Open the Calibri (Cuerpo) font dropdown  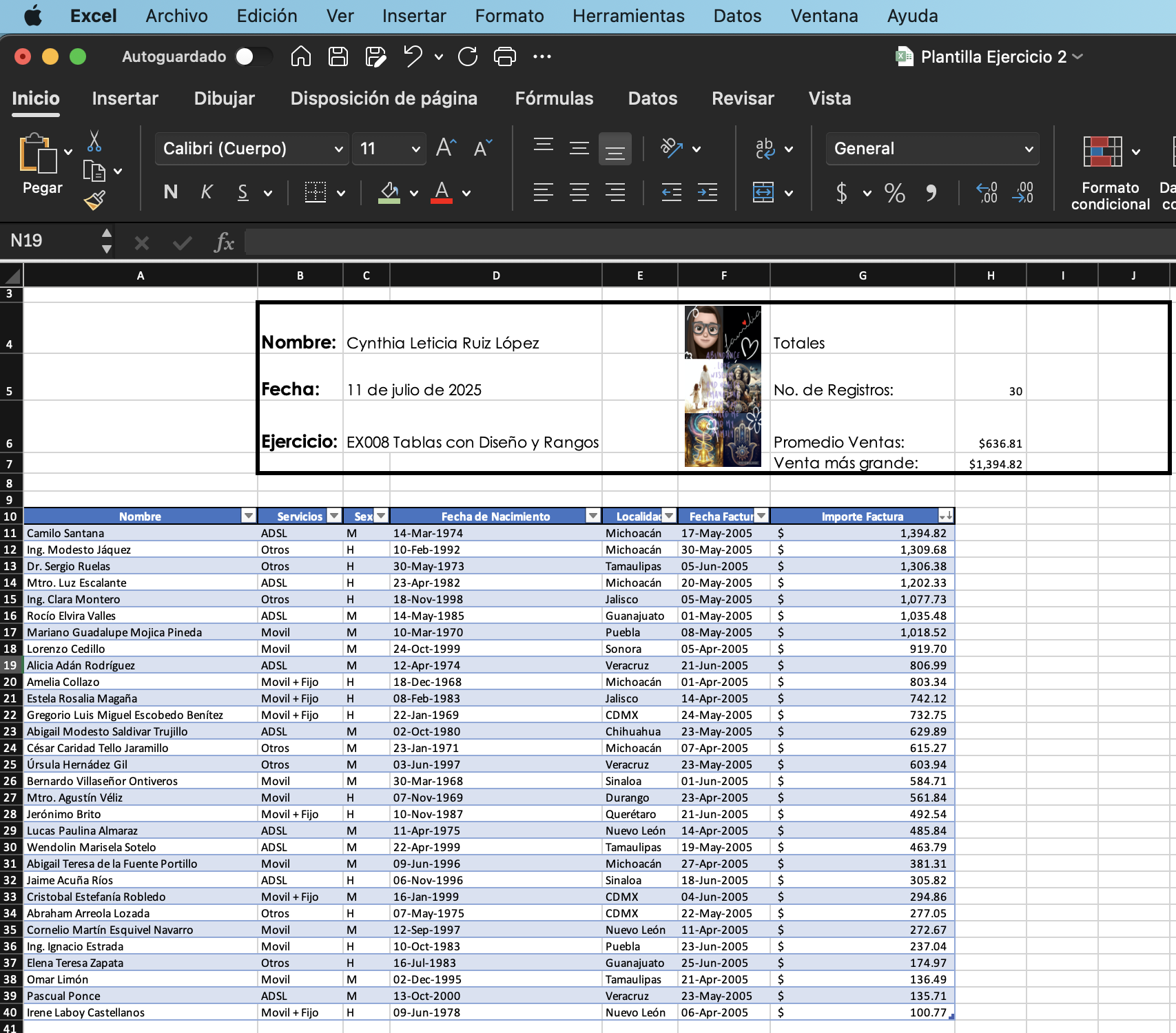pos(252,149)
